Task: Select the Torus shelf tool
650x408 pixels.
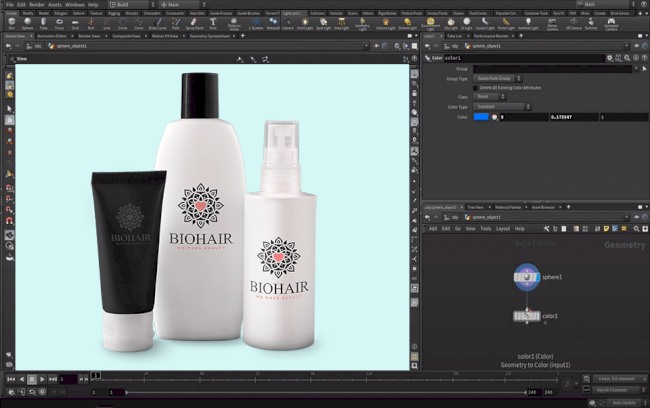Action: (59, 24)
